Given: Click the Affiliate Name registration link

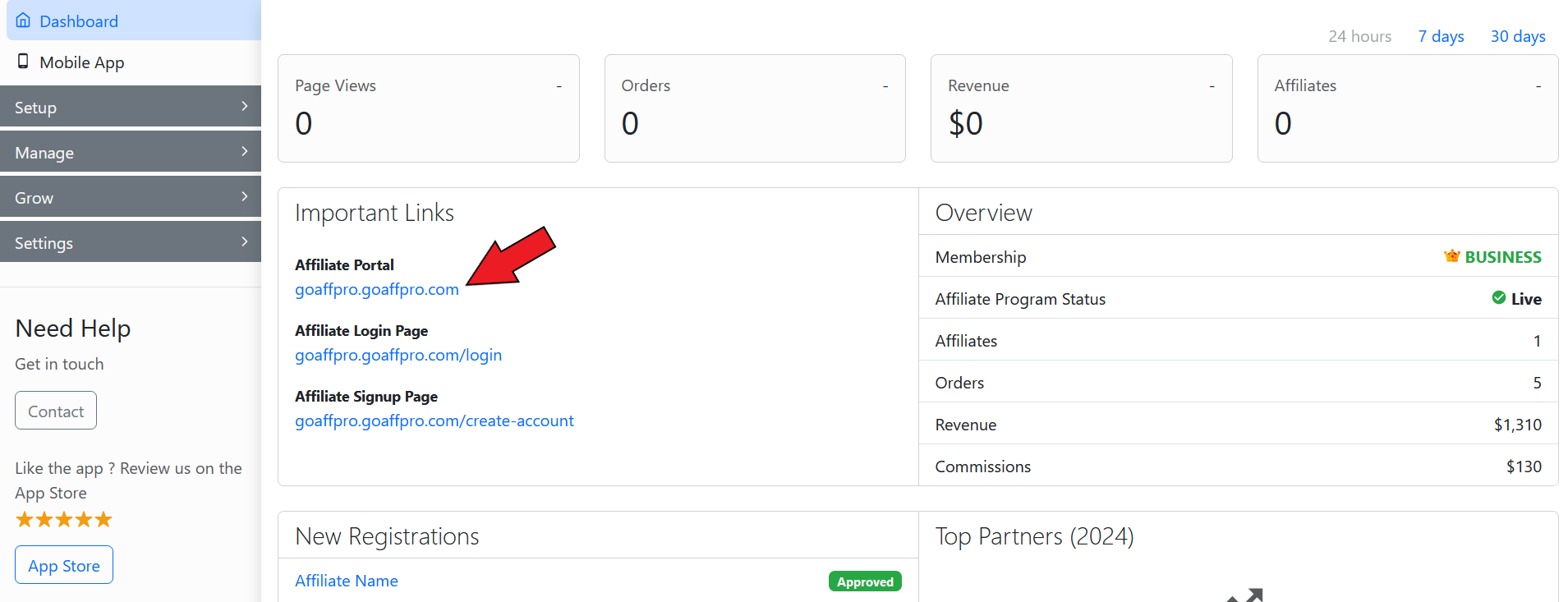Looking at the screenshot, I should (346, 581).
